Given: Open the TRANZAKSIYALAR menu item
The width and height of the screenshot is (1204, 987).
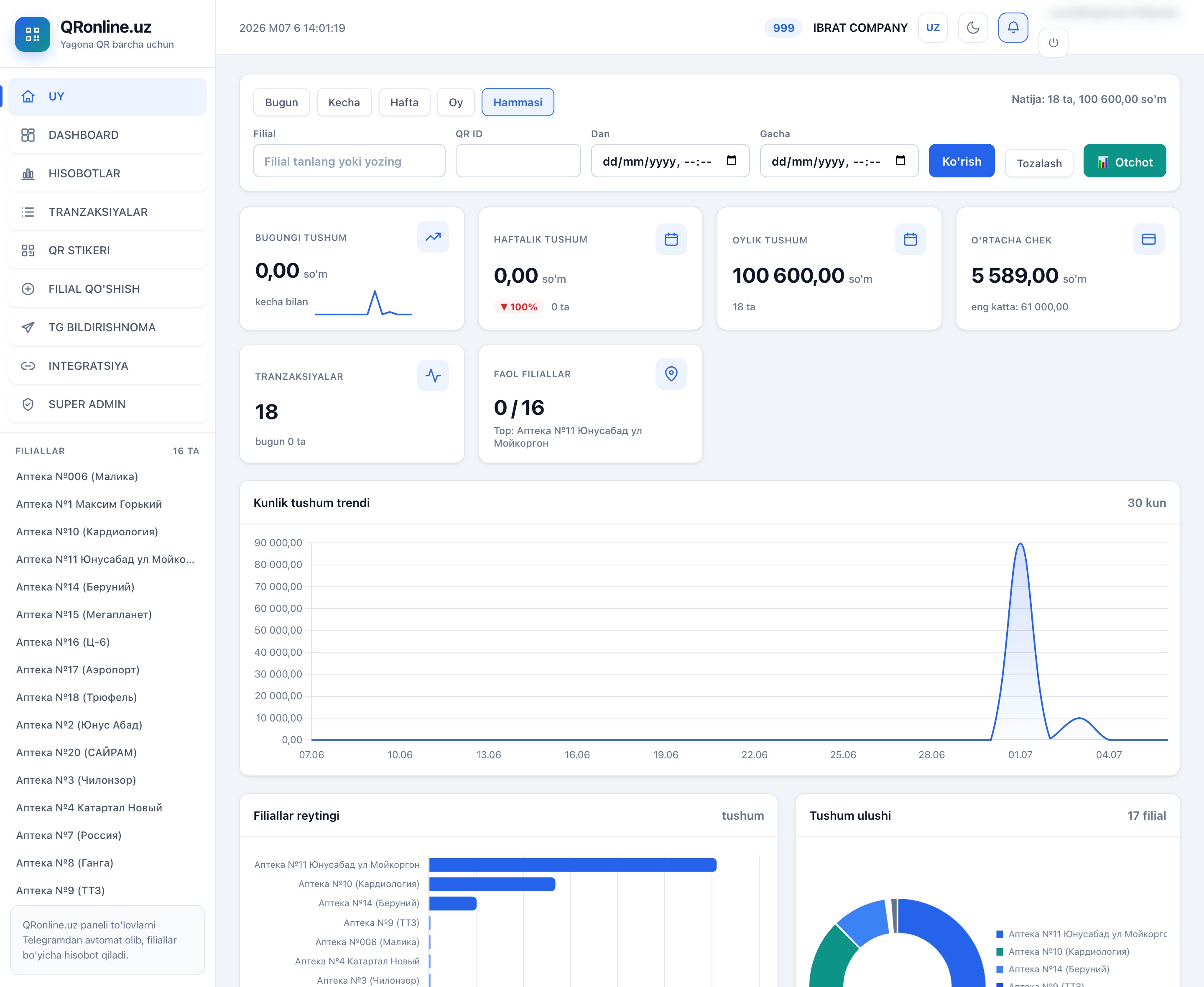Looking at the screenshot, I should [x=107, y=212].
